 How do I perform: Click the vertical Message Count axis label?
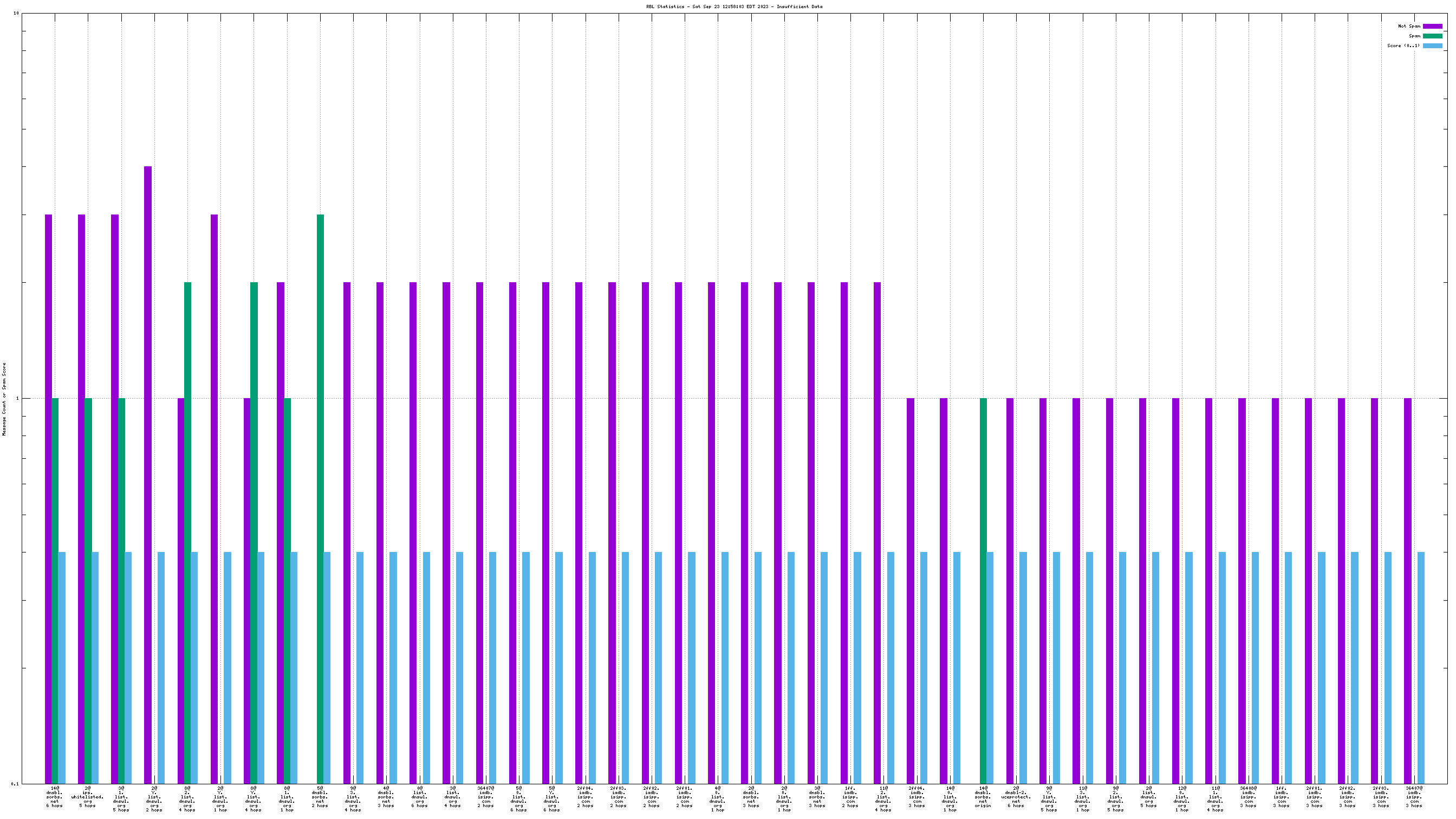coord(4,399)
